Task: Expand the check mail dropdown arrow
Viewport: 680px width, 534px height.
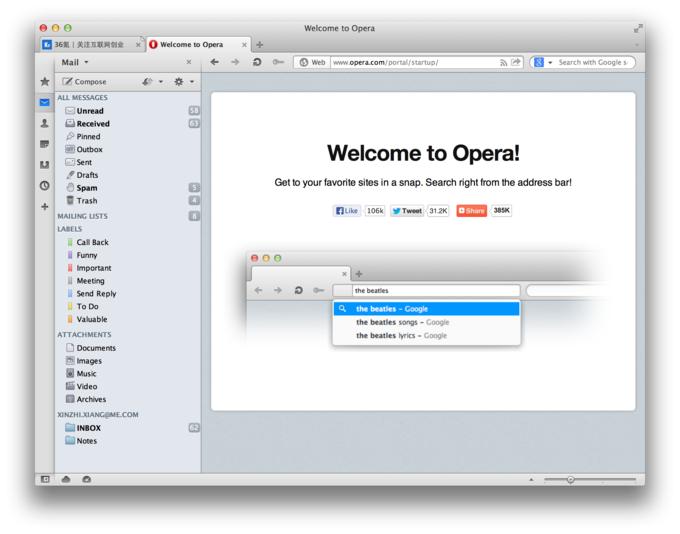Action: pyautogui.click(x=160, y=82)
